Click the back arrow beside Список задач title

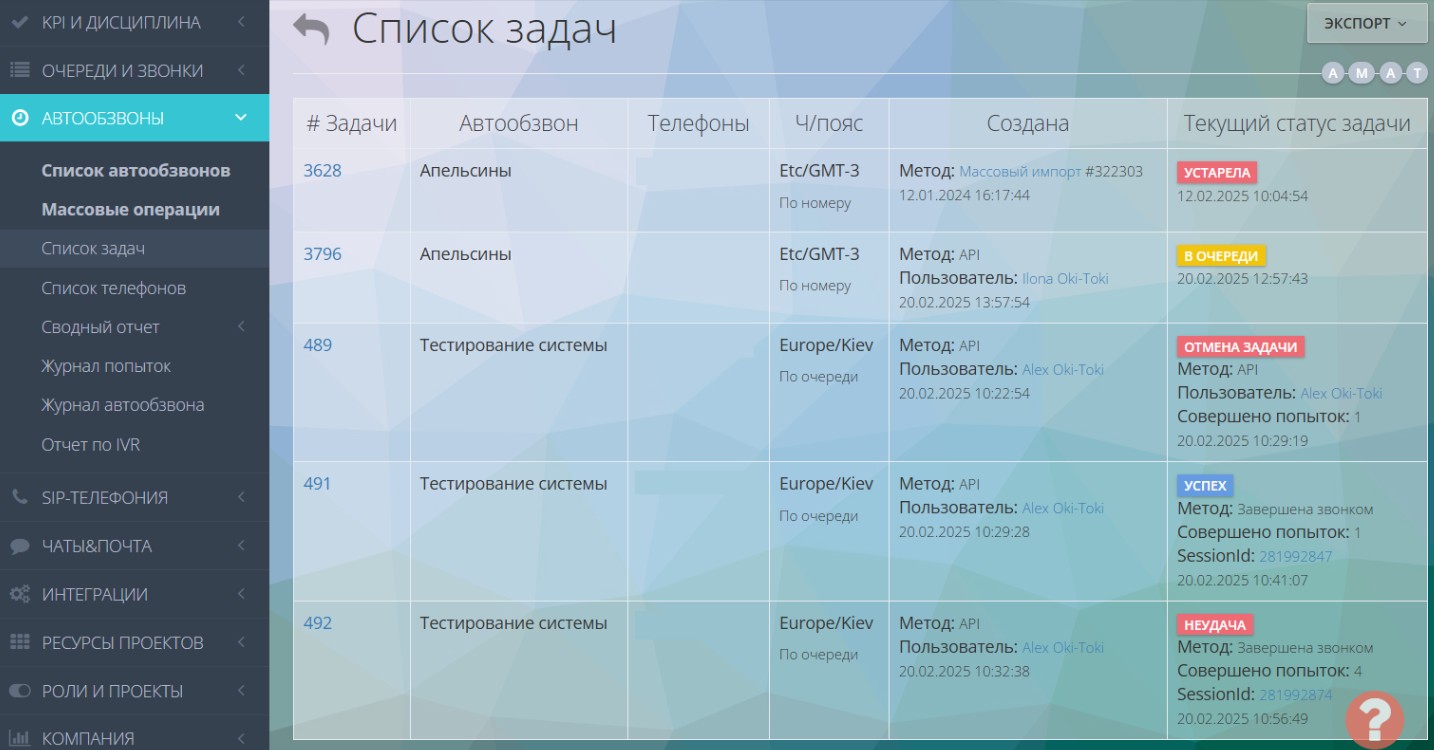pyautogui.click(x=311, y=29)
